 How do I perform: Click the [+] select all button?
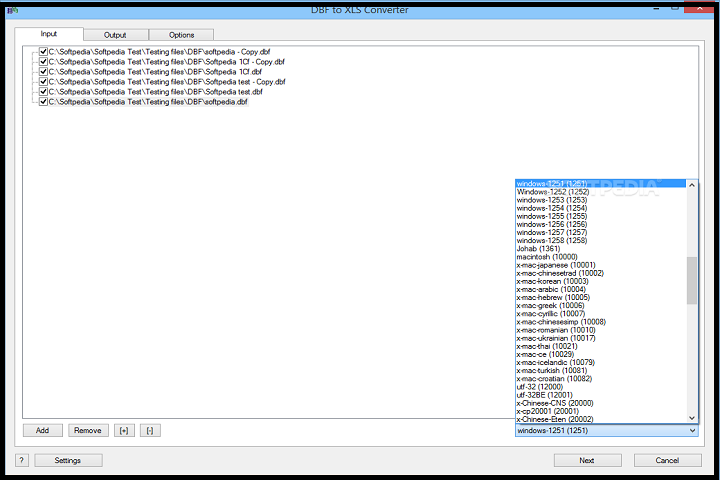[124, 430]
